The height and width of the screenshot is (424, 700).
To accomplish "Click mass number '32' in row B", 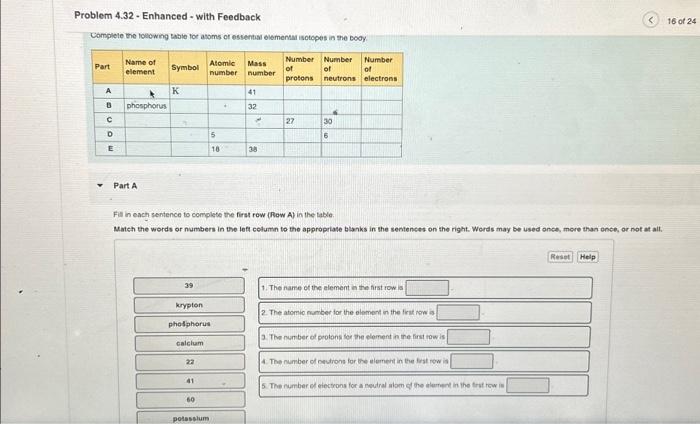I will (x=252, y=107).
